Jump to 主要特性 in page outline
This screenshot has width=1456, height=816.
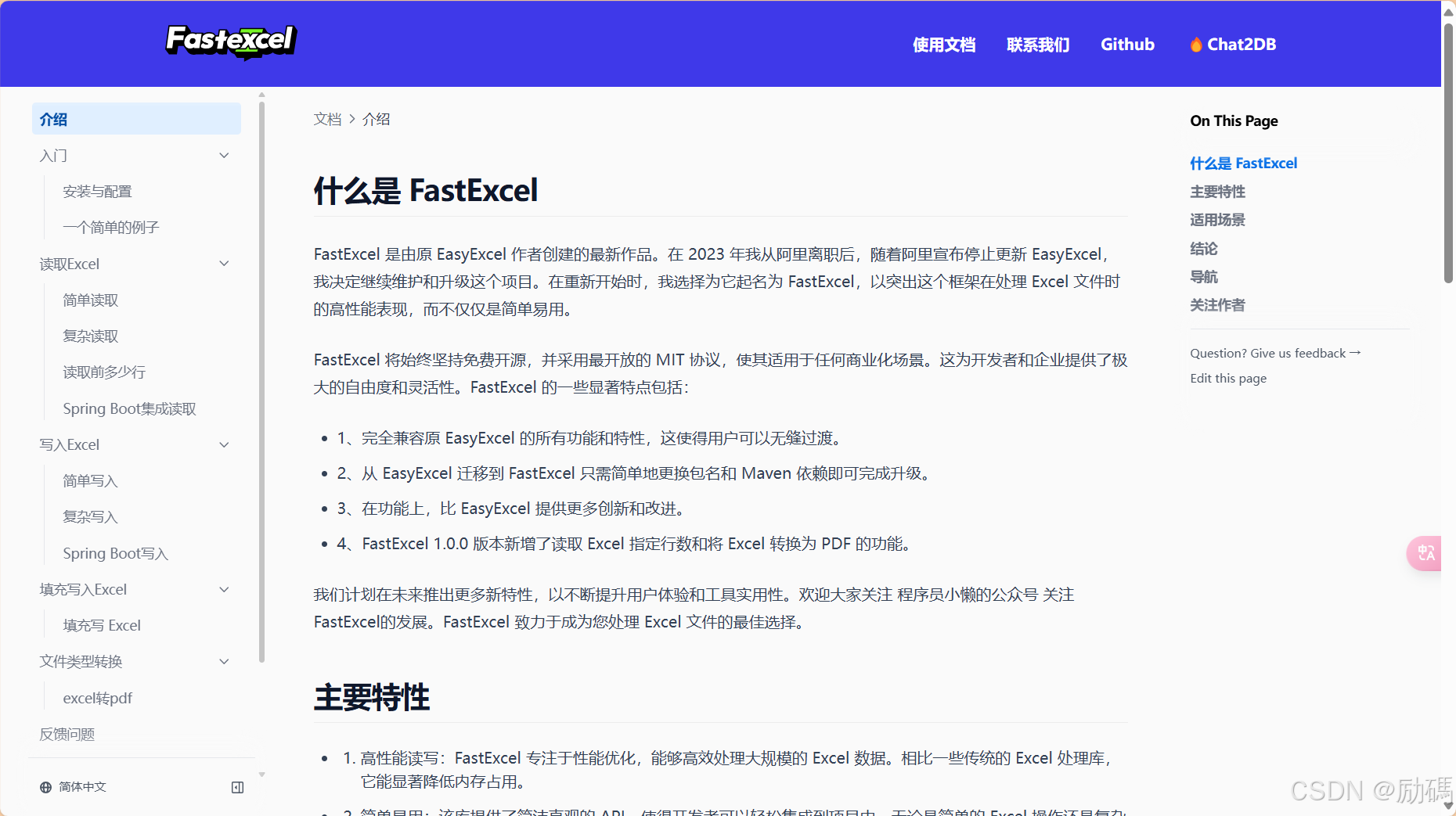[x=1217, y=192]
